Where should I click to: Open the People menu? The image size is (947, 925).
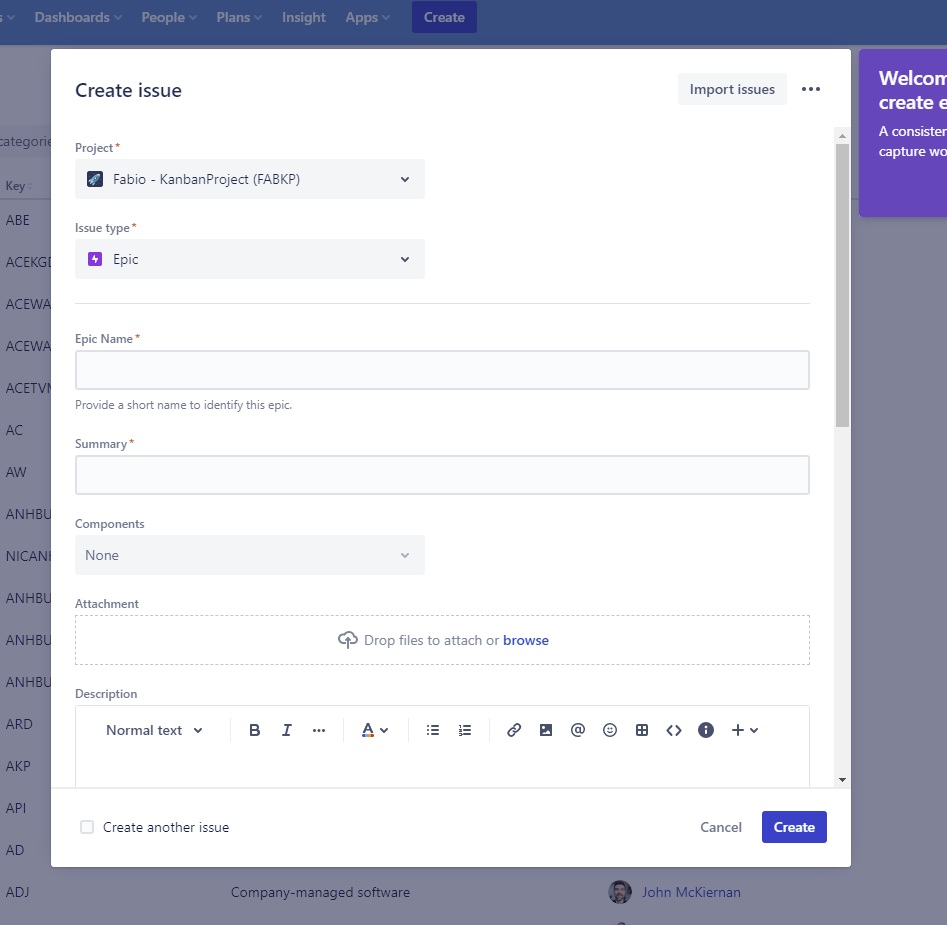click(x=169, y=18)
